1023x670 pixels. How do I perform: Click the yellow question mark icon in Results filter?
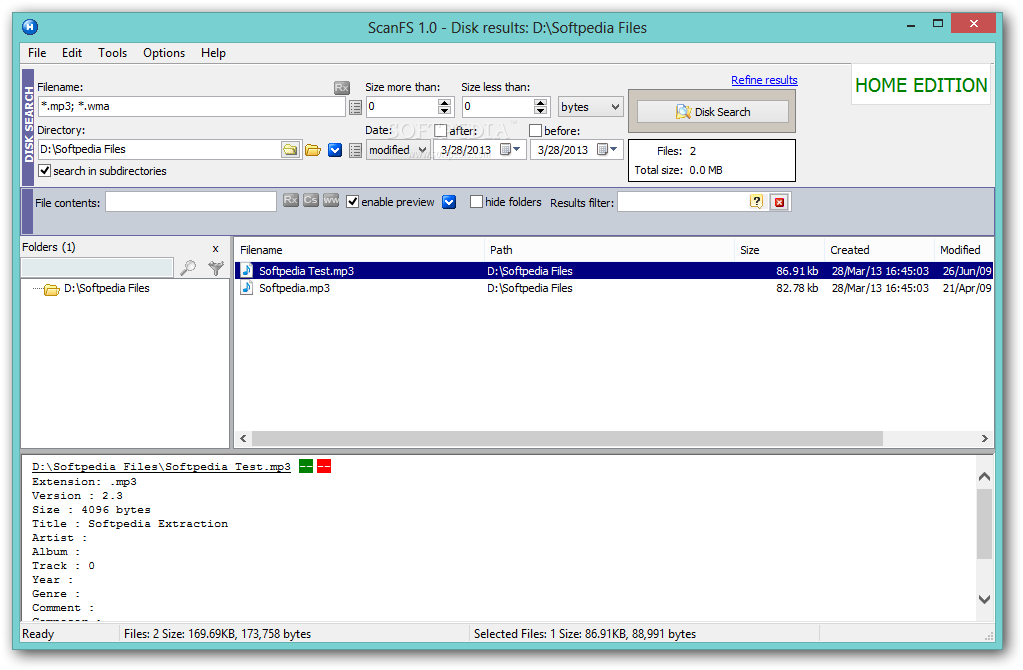[756, 202]
